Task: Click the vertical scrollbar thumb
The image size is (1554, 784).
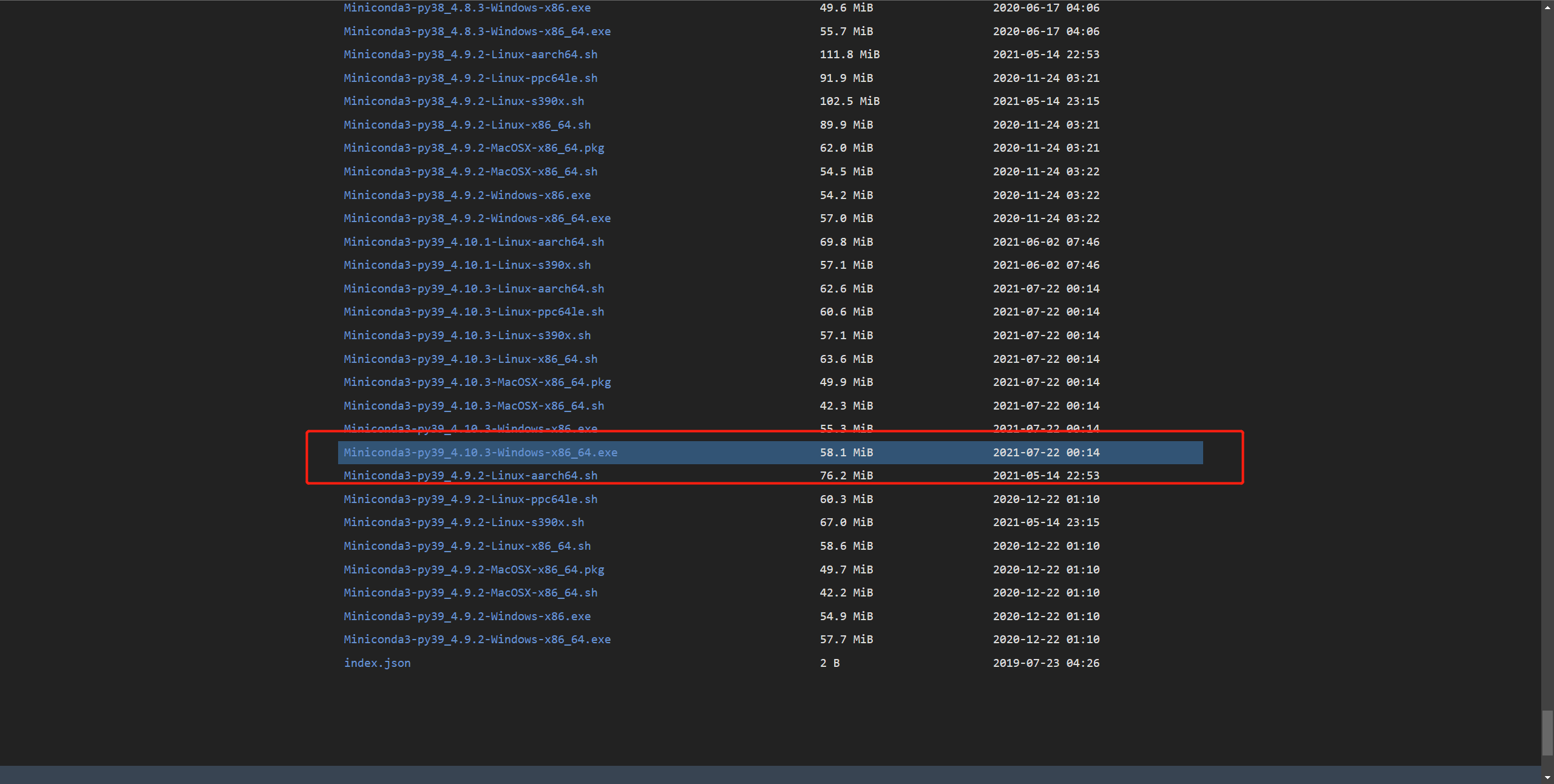Action: tap(1547, 732)
